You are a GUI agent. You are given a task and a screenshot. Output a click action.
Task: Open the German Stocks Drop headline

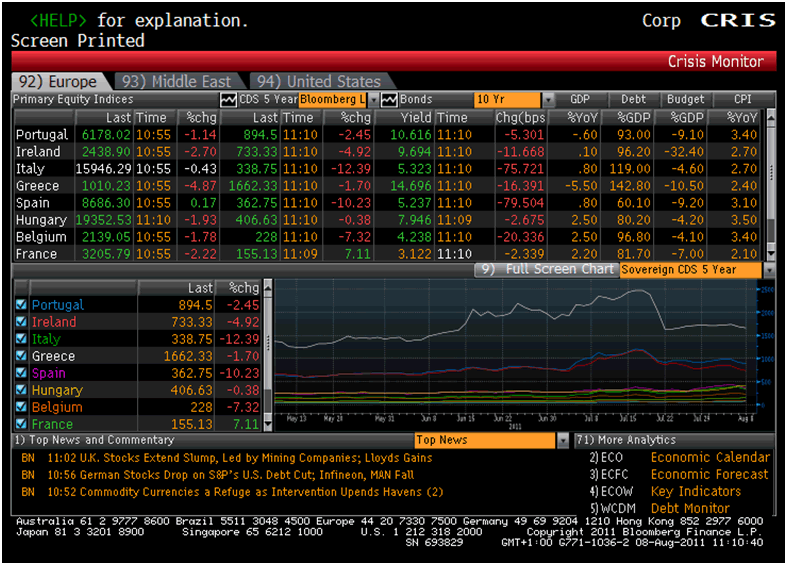tap(230, 475)
